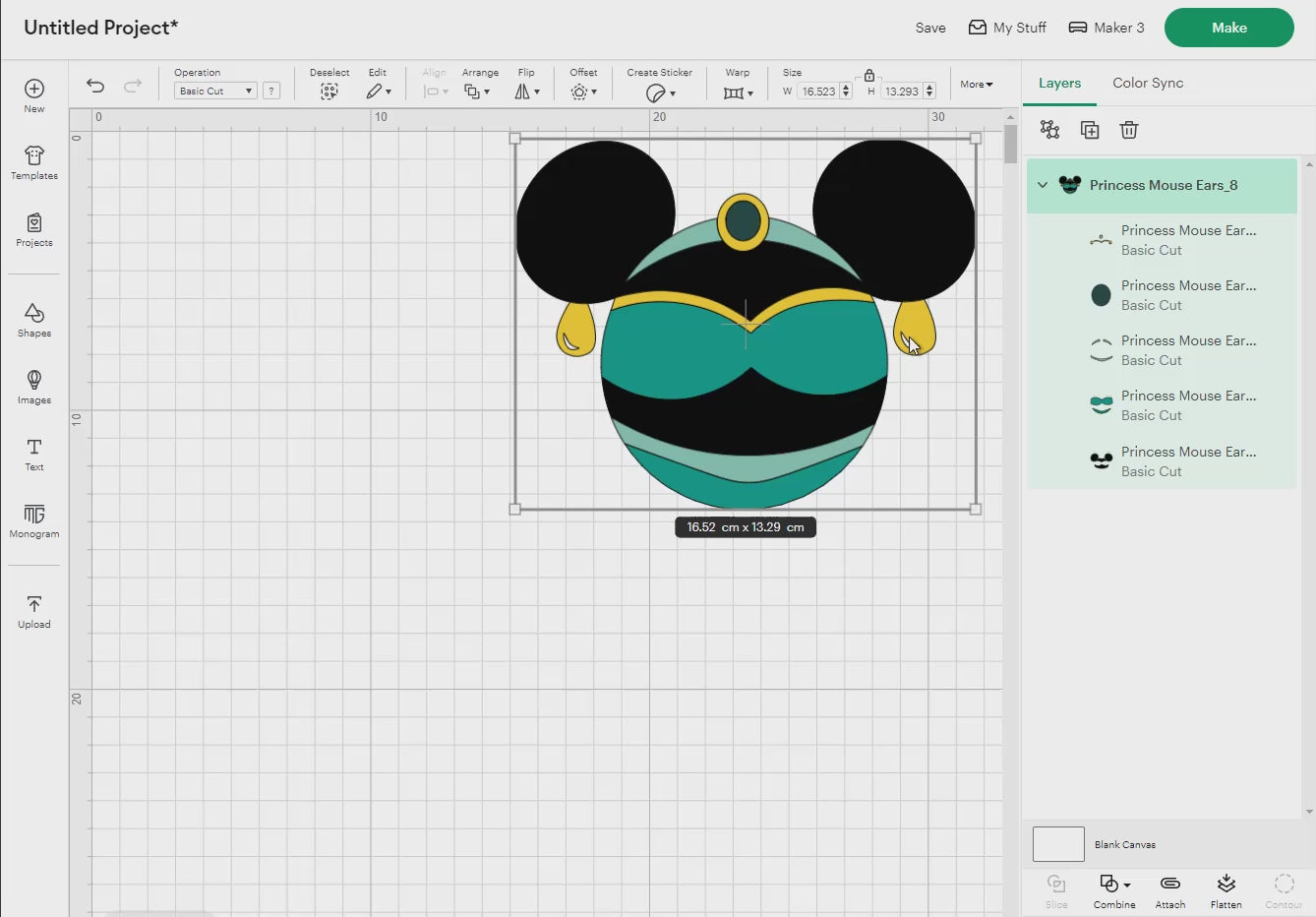Delete the selected layer with trash icon

[1129, 130]
